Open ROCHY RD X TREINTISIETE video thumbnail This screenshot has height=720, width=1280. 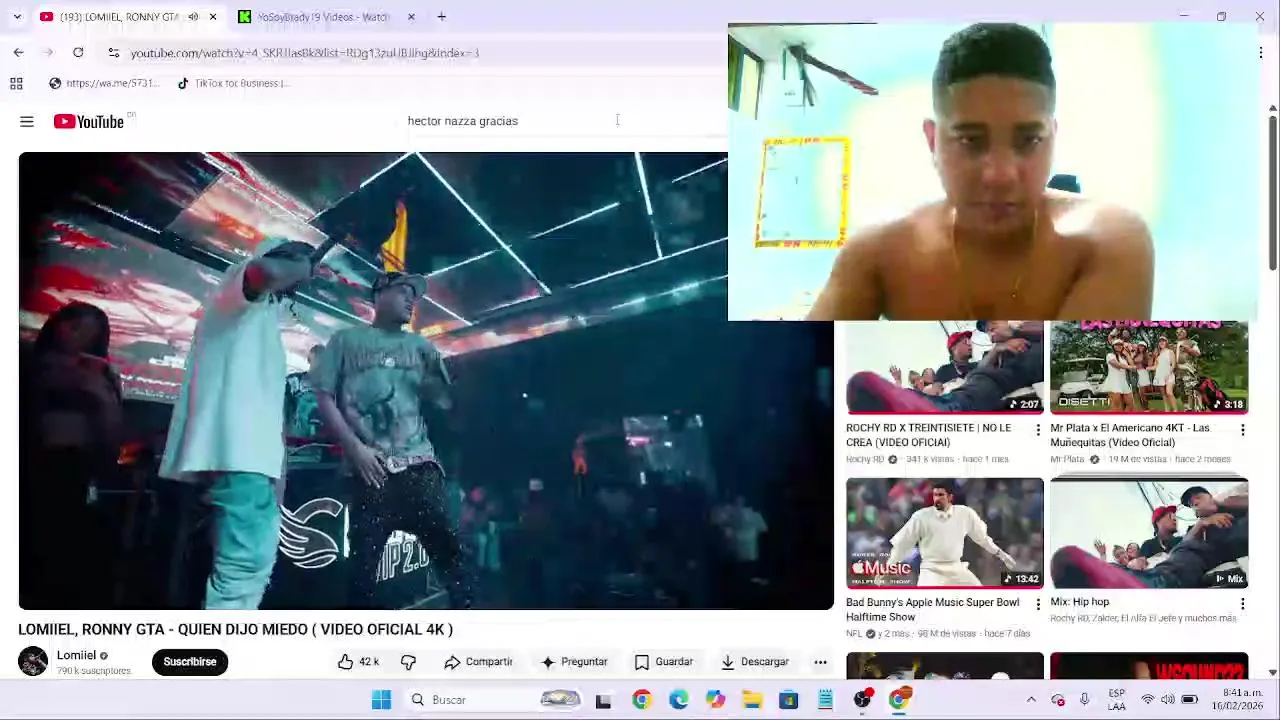(945, 367)
